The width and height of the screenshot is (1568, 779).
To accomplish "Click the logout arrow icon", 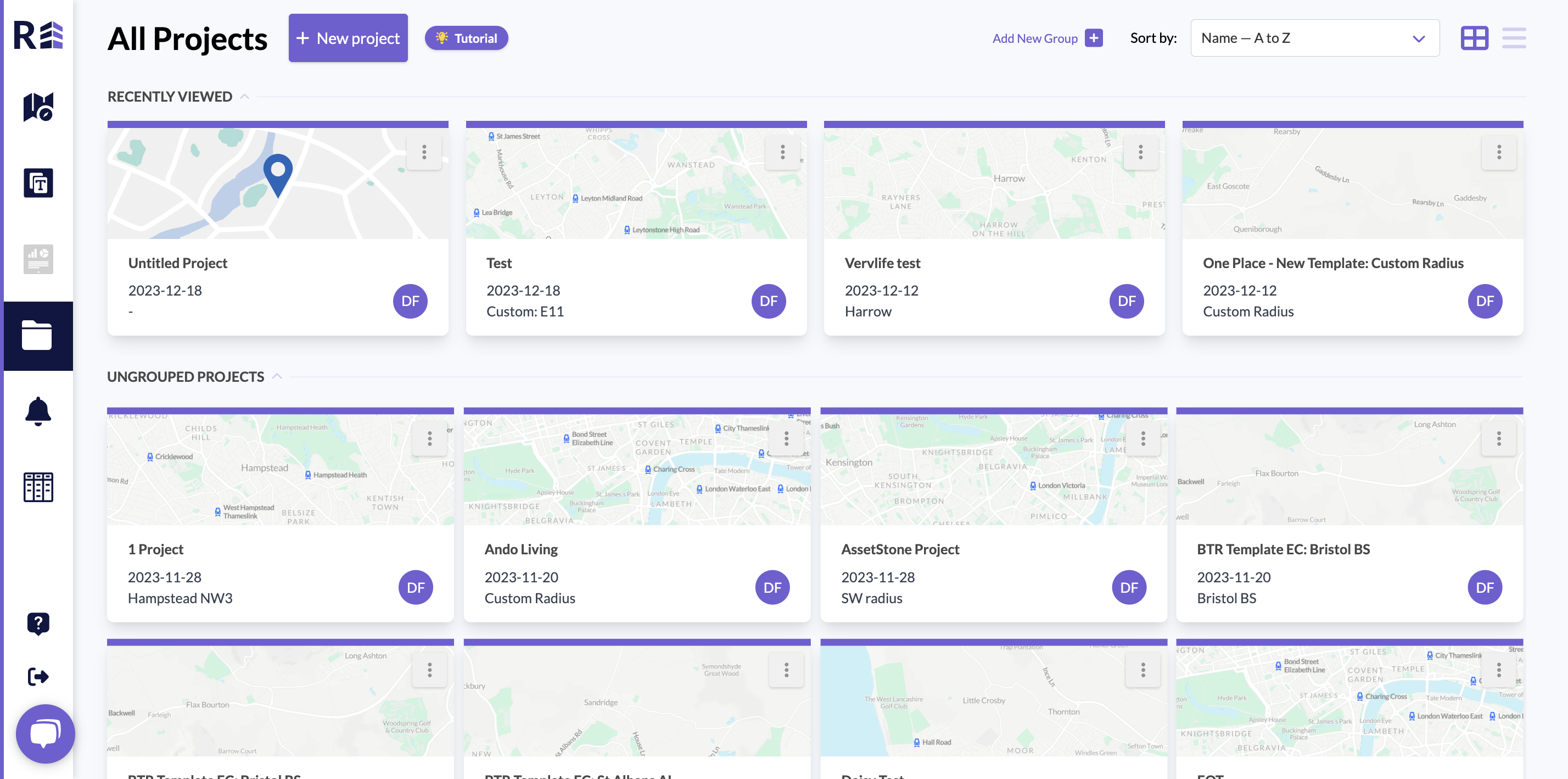I will pos(38,676).
